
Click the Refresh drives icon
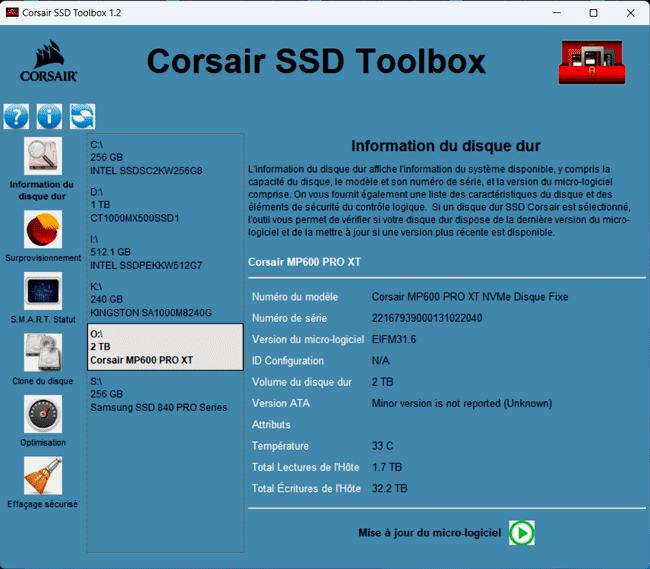(x=82, y=117)
